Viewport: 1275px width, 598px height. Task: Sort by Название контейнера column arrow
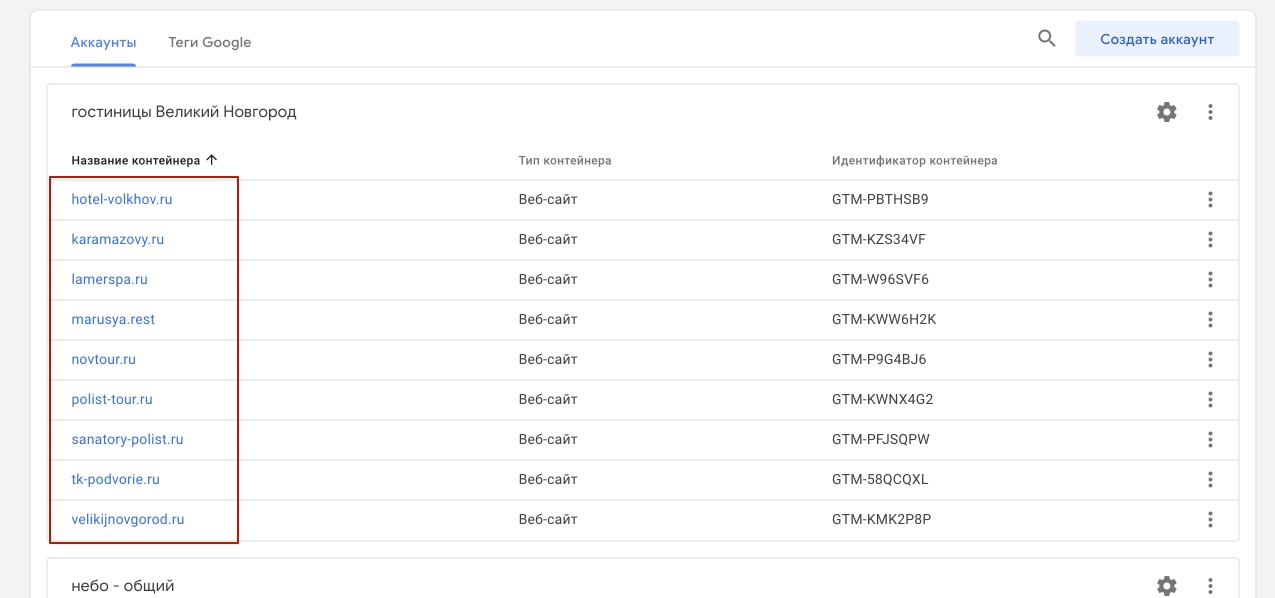coord(211,160)
